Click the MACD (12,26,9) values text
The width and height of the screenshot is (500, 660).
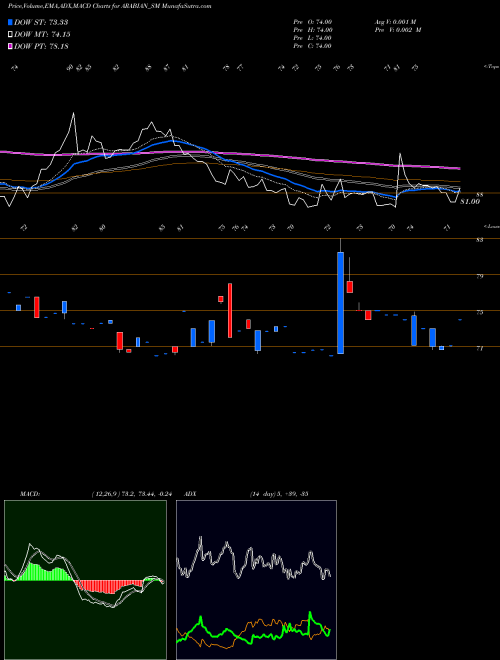[131, 494]
